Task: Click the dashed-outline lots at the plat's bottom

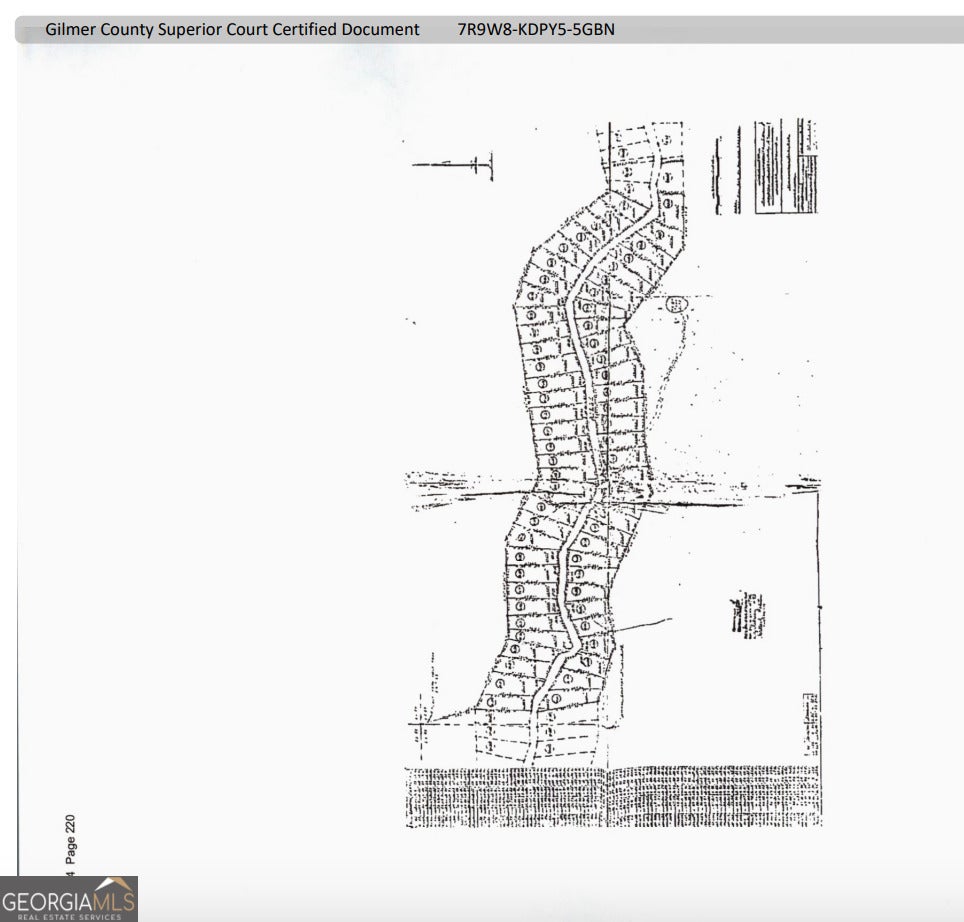Action: [520, 742]
